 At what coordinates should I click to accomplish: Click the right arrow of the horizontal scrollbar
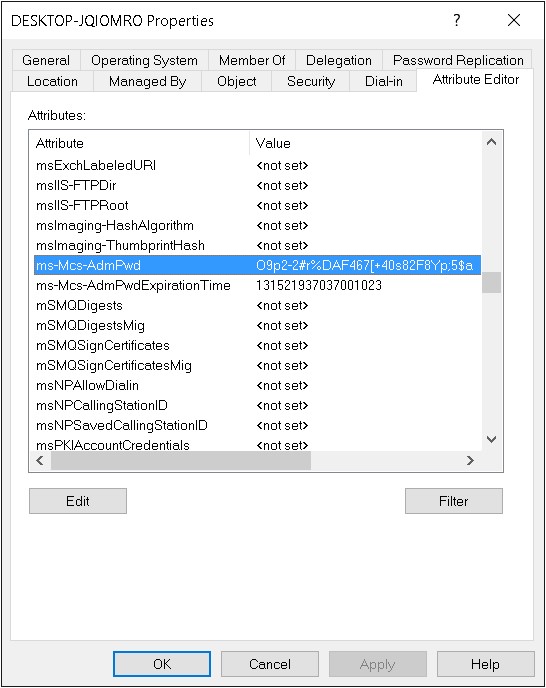470,460
